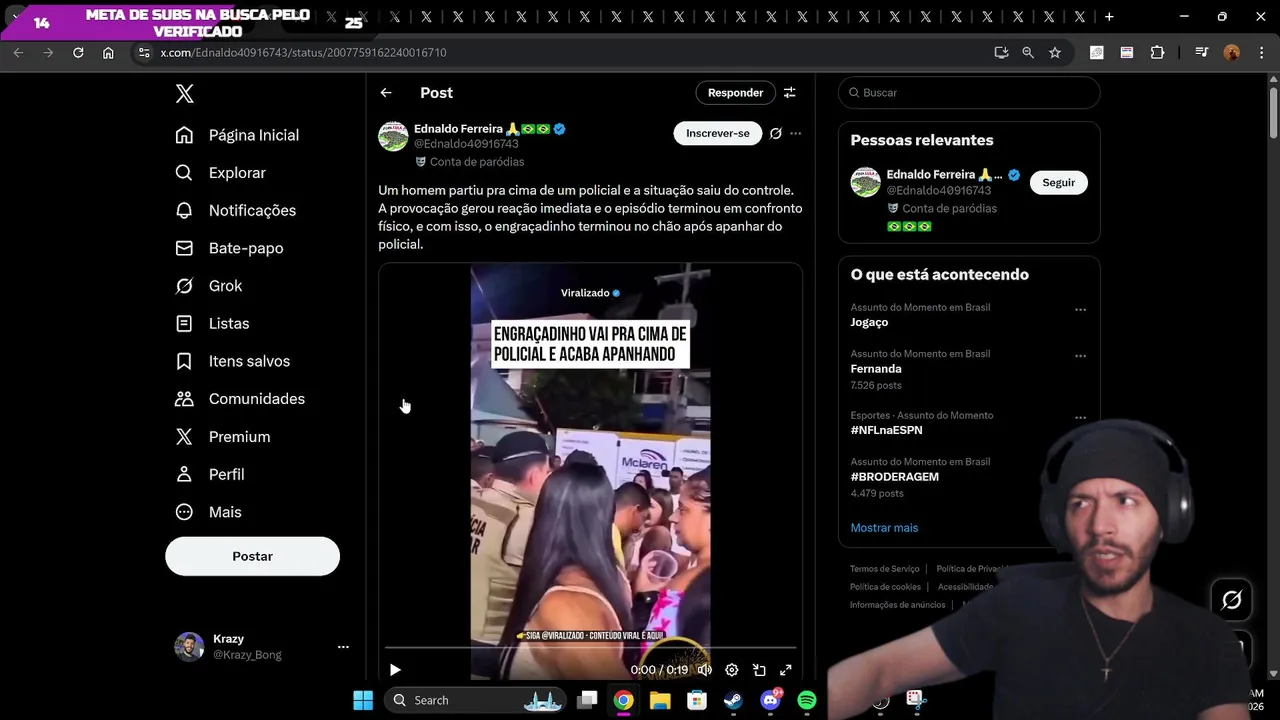Image resolution: width=1280 pixels, height=720 pixels.
Task: Open Explorar in the sidebar
Action: click(x=220, y=173)
